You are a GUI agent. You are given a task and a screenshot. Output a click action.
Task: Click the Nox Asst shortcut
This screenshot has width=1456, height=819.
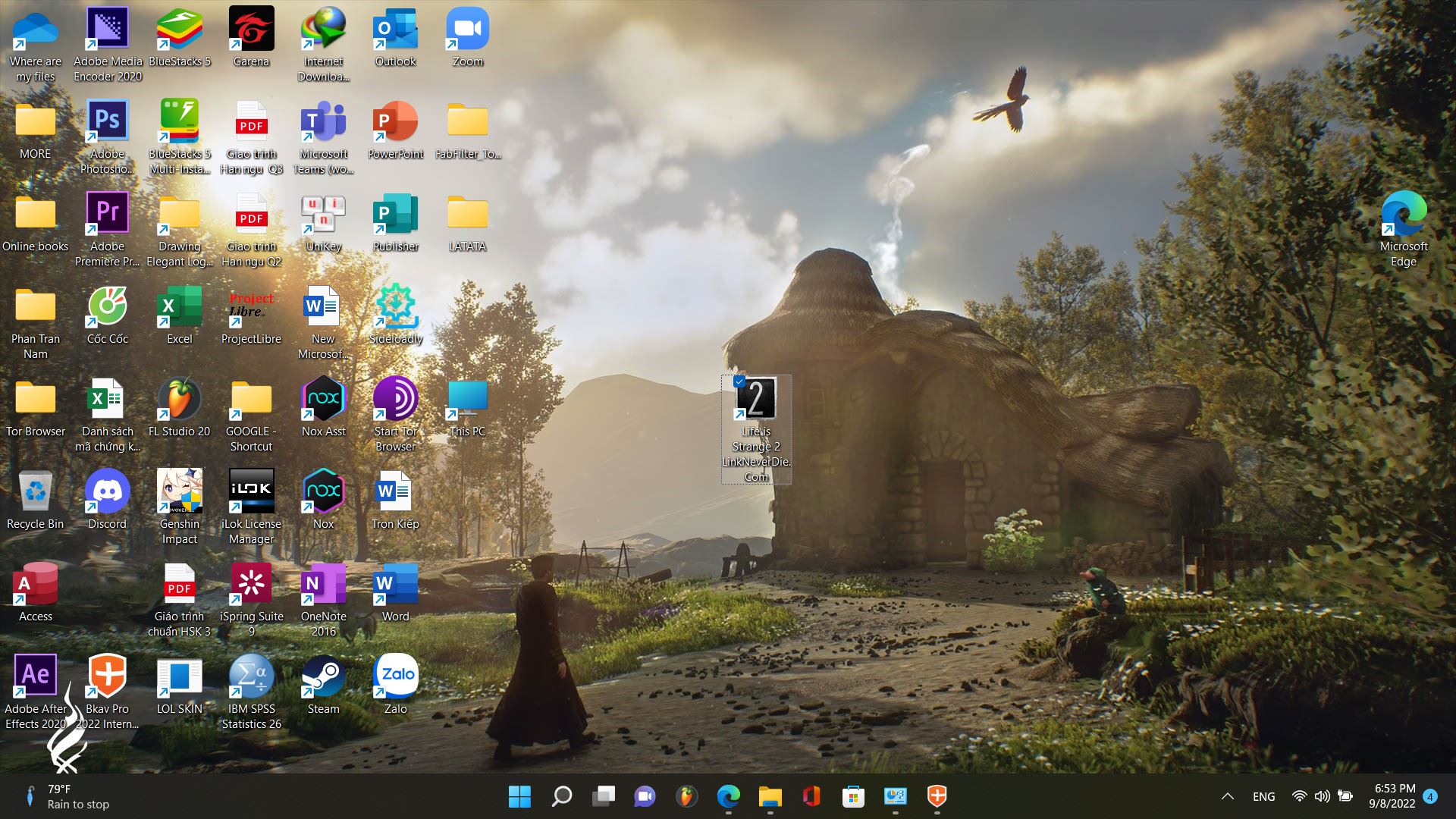323,400
